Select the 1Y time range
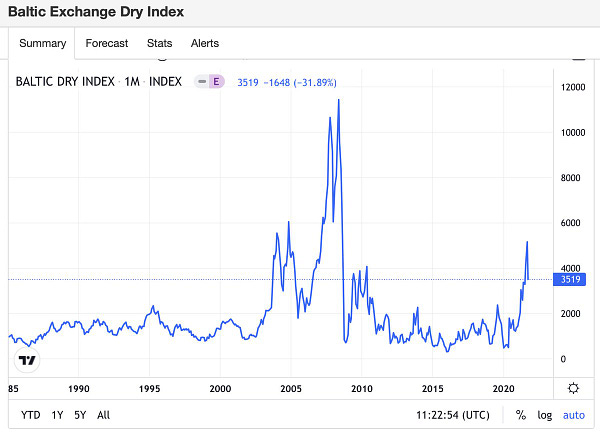Viewport: 600px width, 432px height. [x=57, y=415]
